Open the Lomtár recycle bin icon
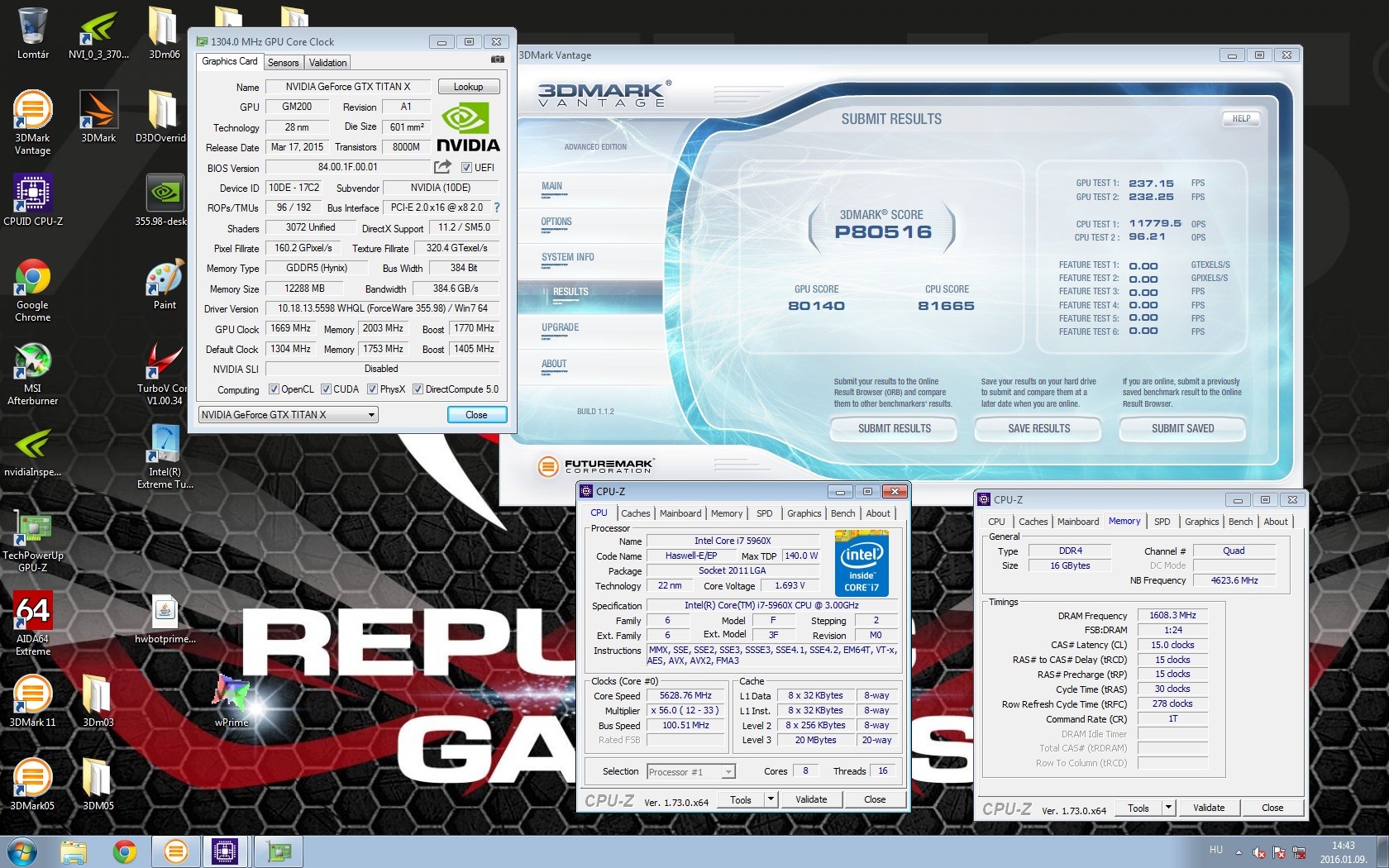 tap(33, 33)
